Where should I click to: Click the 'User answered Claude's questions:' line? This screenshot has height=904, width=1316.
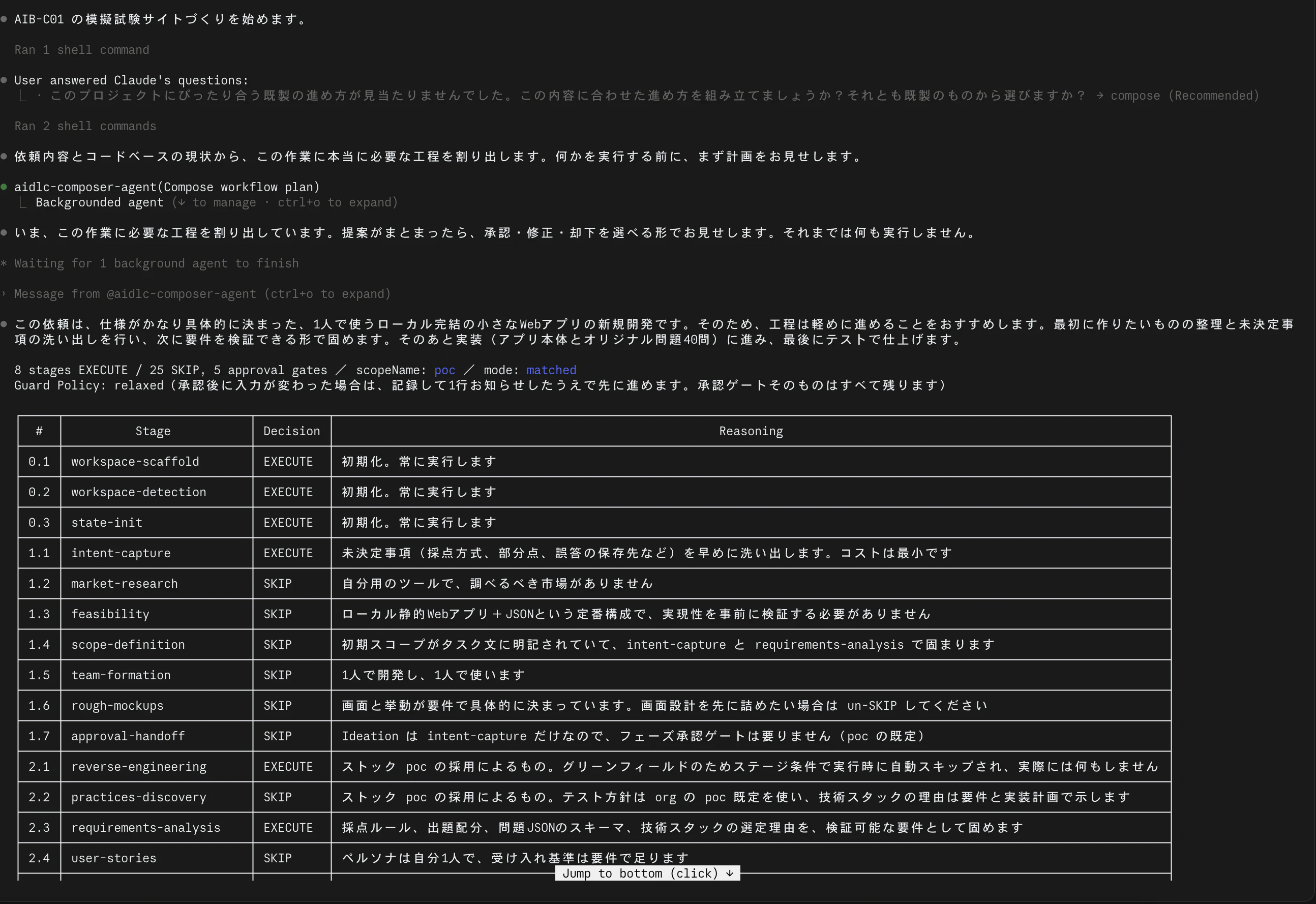pyautogui.click(x=131, y=80)
